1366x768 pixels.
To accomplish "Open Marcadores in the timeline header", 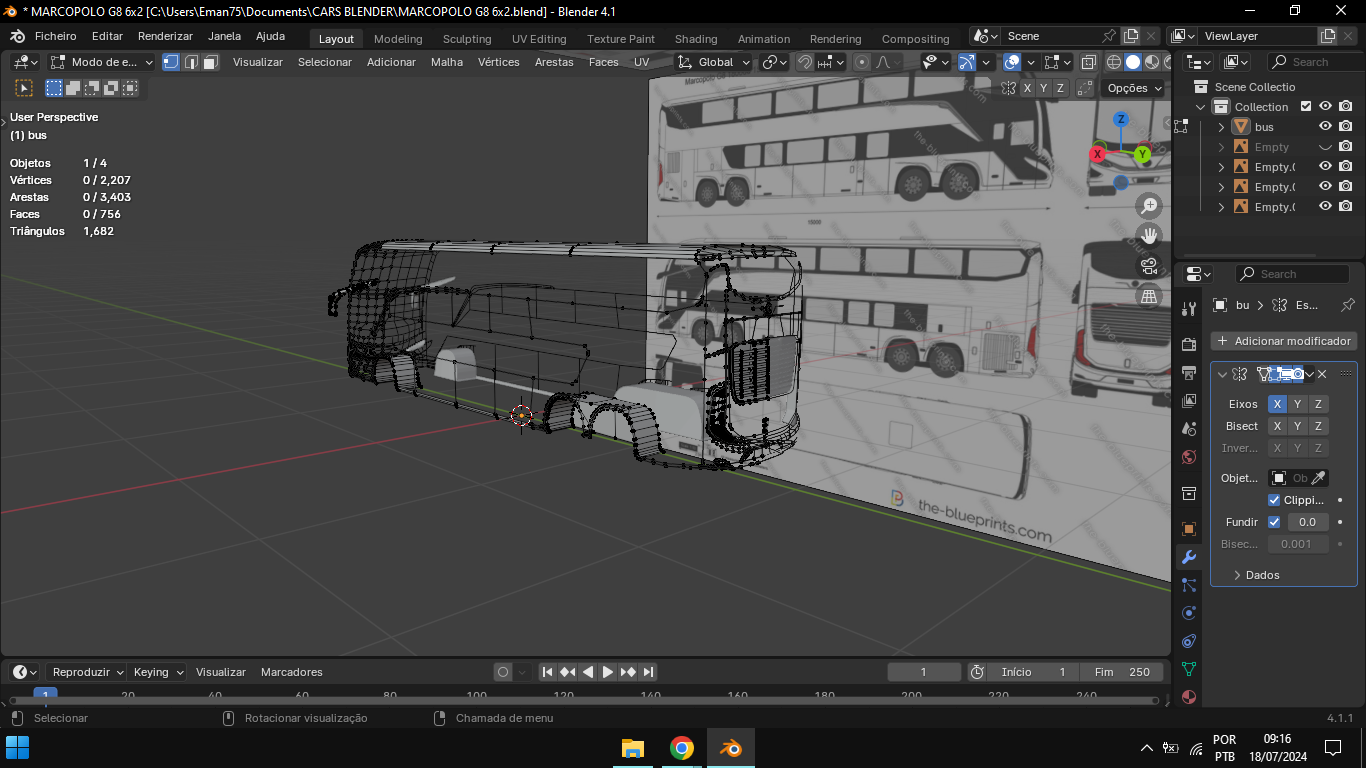I will click(292, 672).
